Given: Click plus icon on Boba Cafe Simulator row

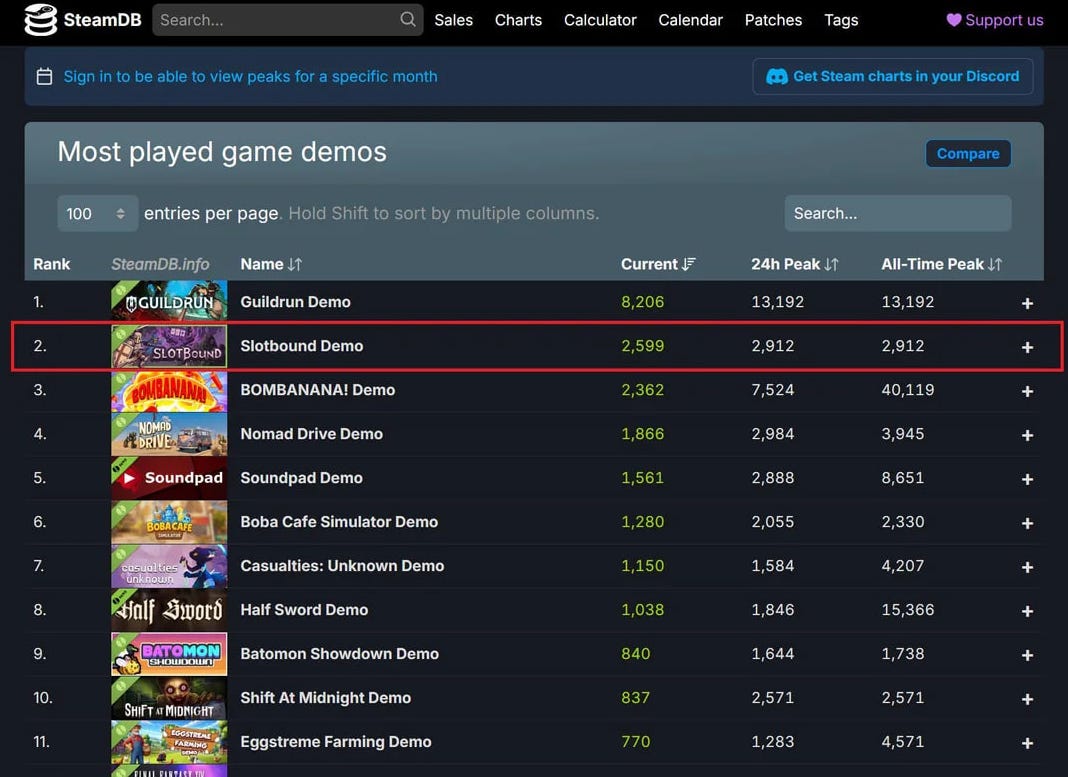Looking at the screenshot, I should tap(1027, 523).
